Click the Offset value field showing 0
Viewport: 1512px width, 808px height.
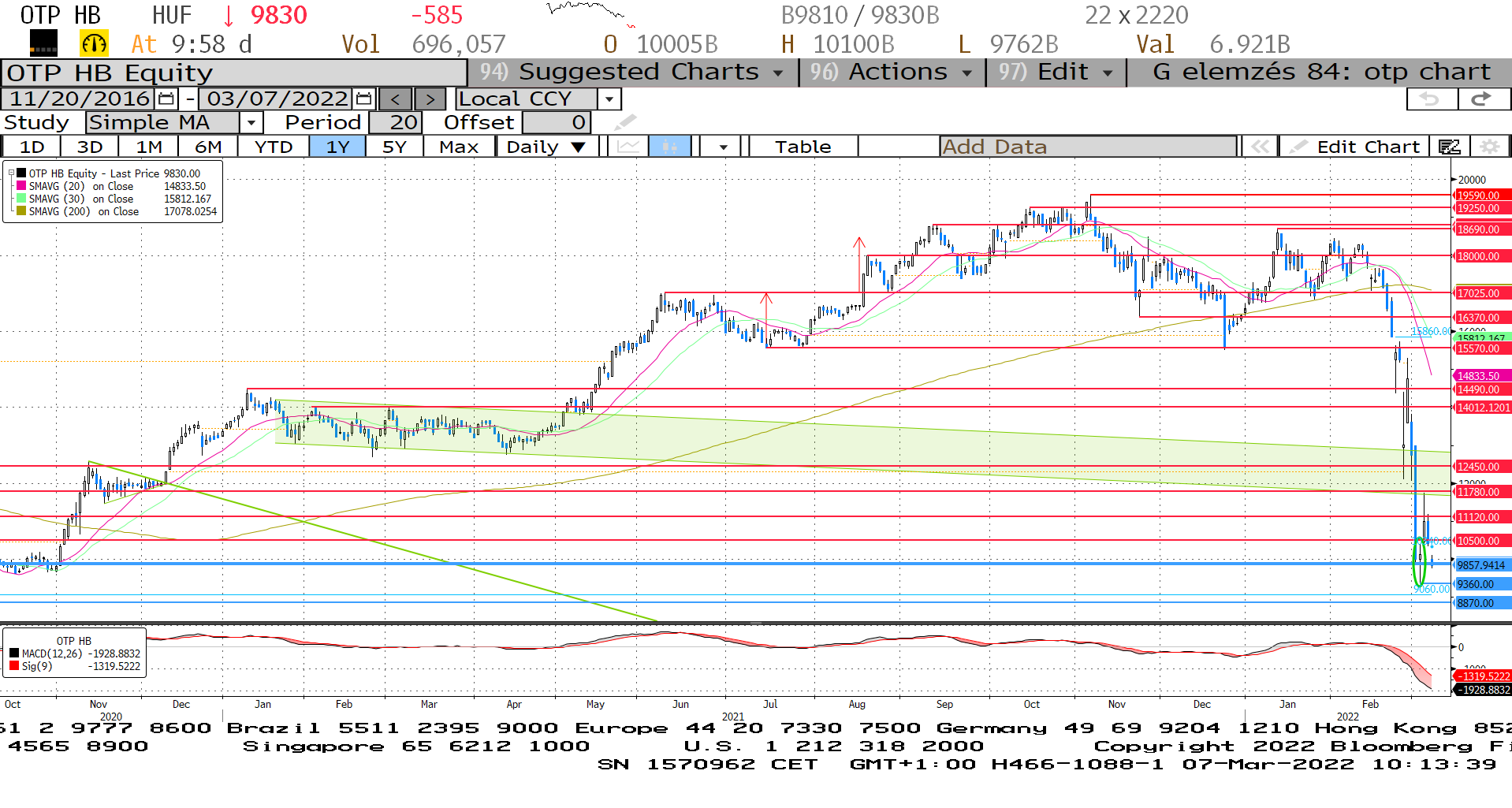[557, 122]
